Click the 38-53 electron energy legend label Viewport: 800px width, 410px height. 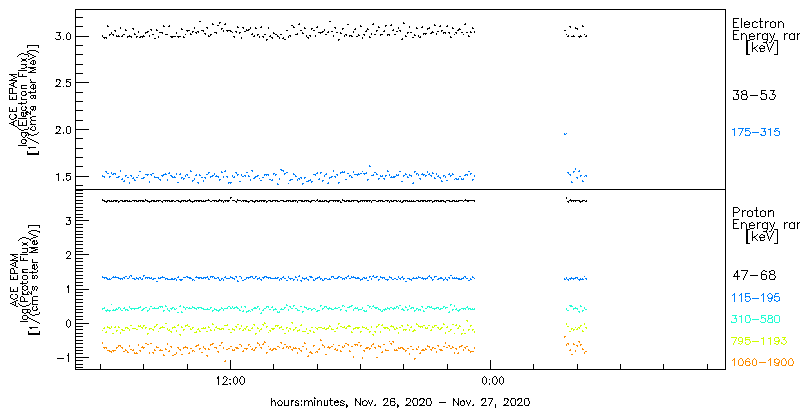(x=754, y=95)
